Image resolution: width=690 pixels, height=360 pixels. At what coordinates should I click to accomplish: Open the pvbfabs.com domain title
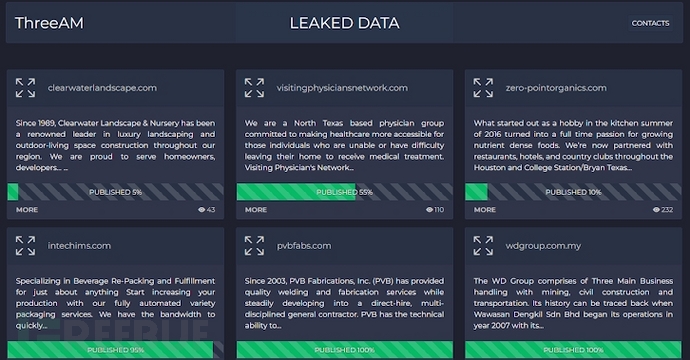(304, 246)
